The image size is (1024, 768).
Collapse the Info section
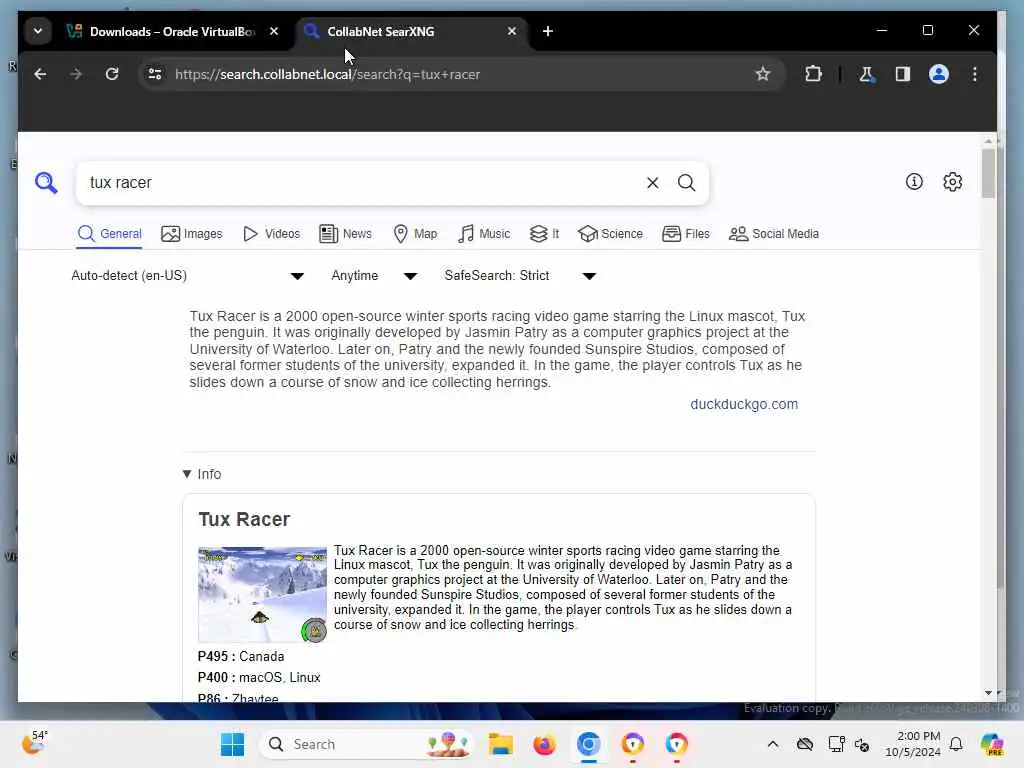[x=202, y=474]
